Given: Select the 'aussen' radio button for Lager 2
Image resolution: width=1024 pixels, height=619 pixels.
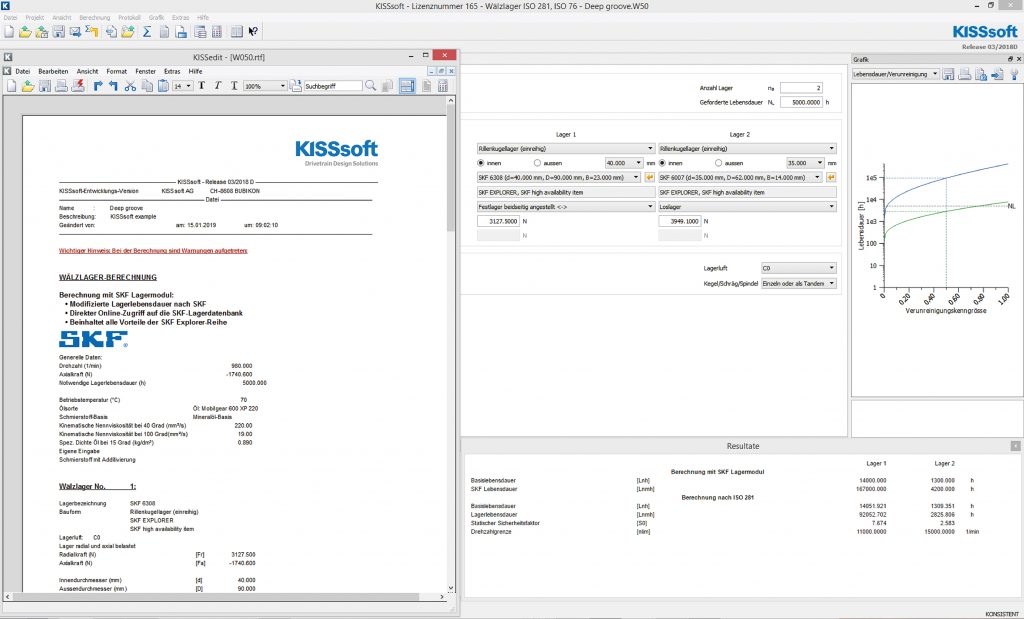Looking at the screenshot, I should click(x=718, y=162).
